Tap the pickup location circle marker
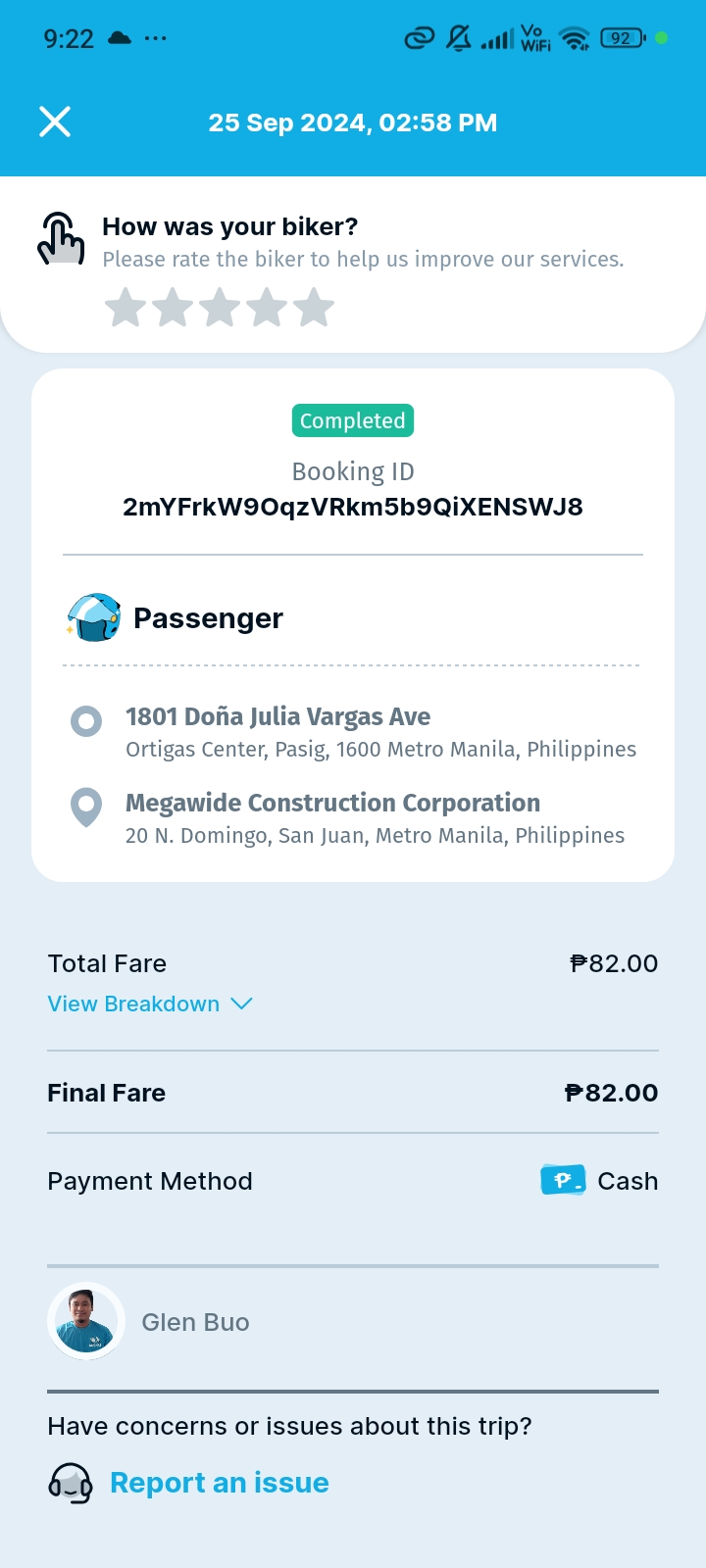706x1568 pixels. tap(86, 722)
